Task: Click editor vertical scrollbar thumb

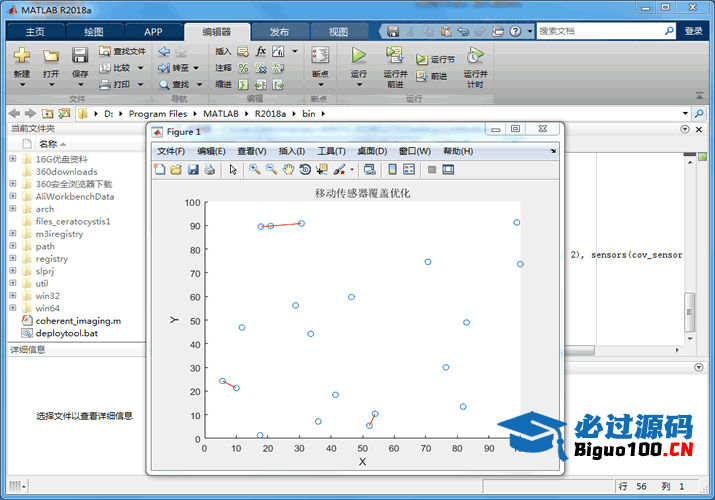Action: click(x=689, y=312)
